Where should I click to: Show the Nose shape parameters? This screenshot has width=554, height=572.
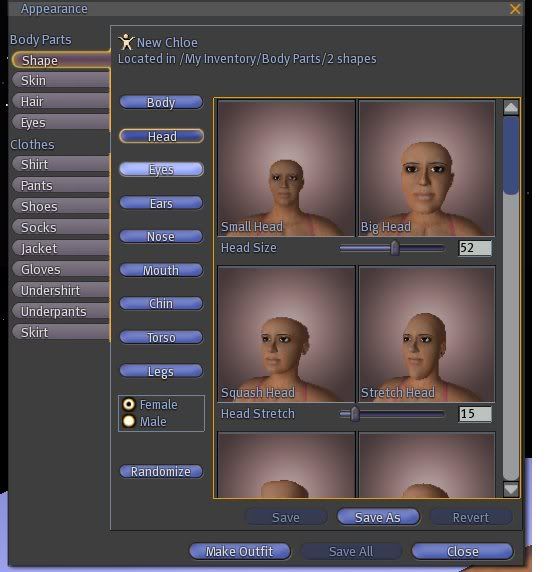pyautogui.click(x=161, y=236)
